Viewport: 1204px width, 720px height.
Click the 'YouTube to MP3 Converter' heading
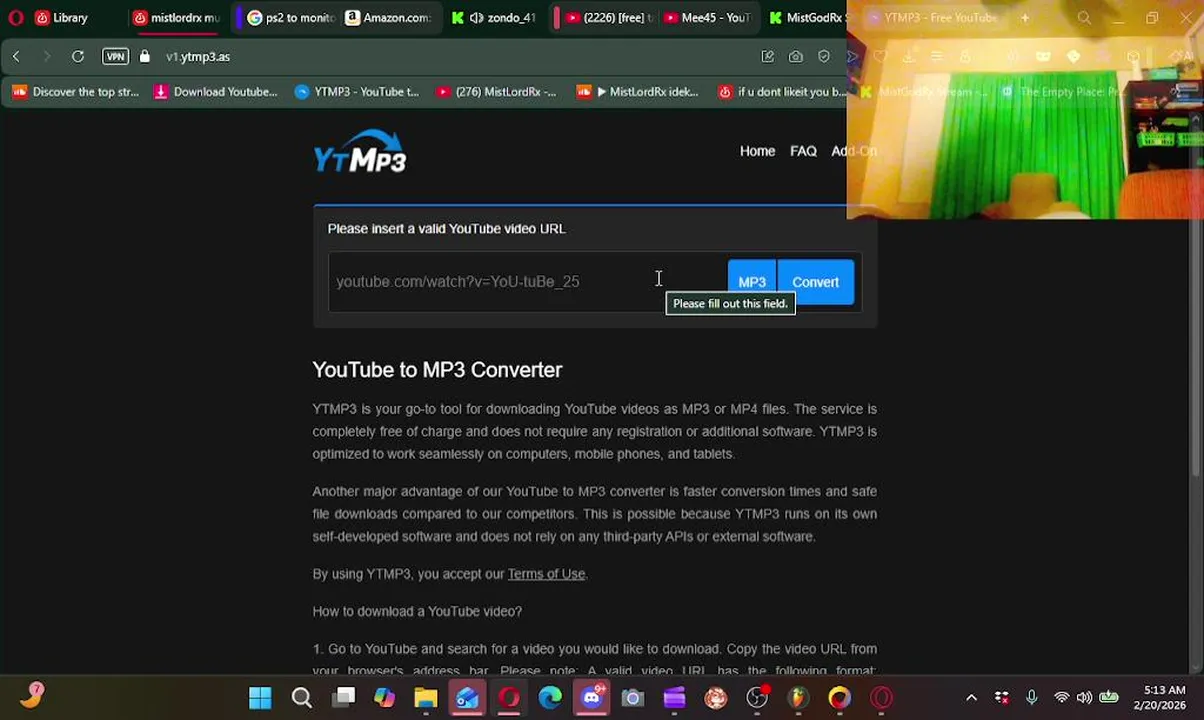click(x=437, y=370)
